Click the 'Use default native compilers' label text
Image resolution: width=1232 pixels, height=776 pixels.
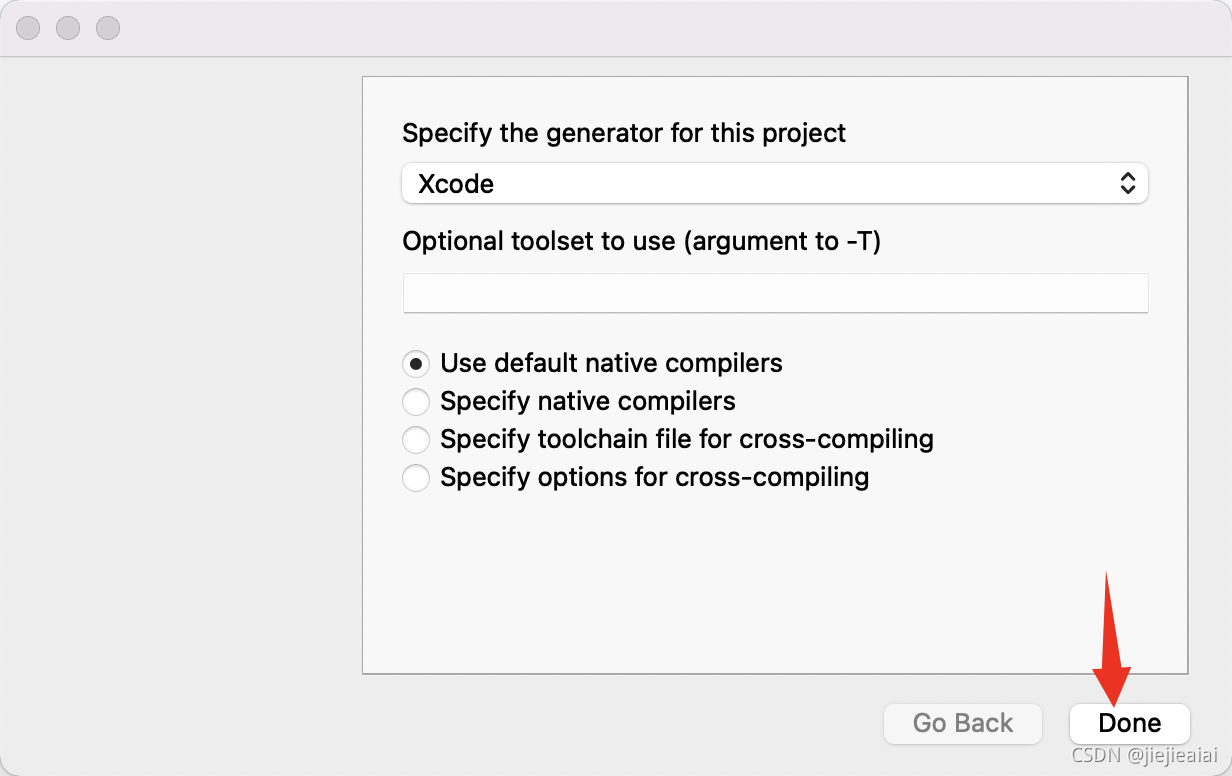(611, 363)
